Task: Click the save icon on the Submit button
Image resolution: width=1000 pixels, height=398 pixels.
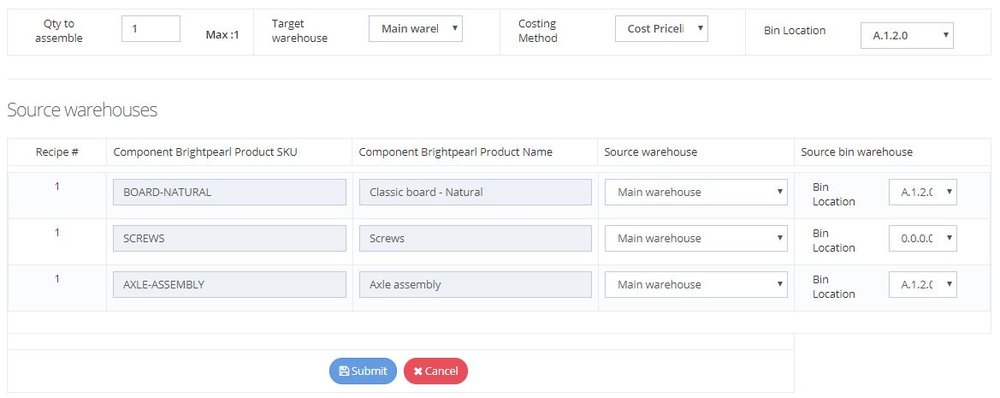Action: coord(344,371)
